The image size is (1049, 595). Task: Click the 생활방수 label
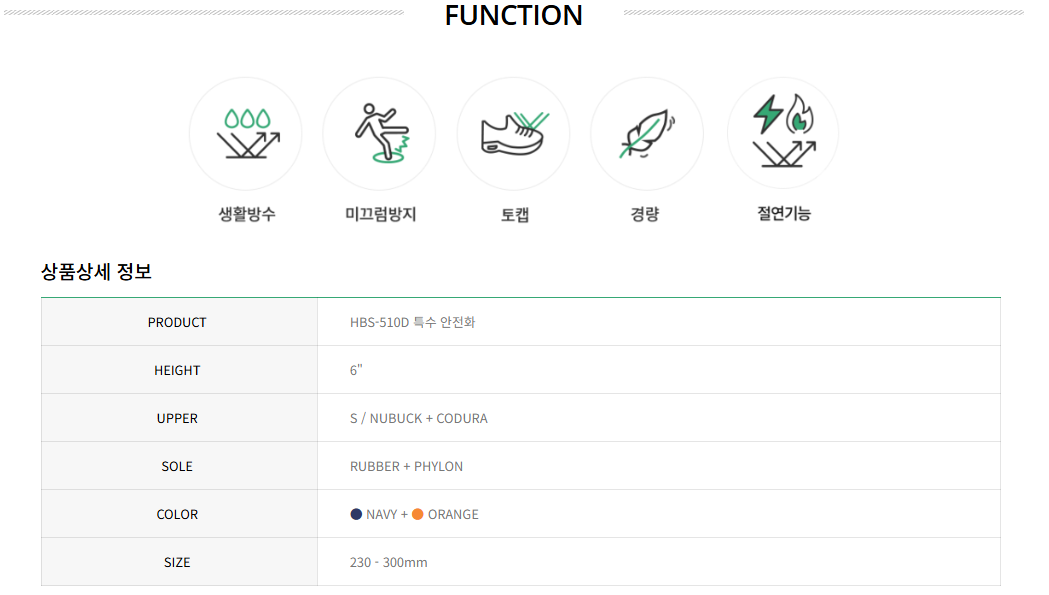click(x=247, y=214)
